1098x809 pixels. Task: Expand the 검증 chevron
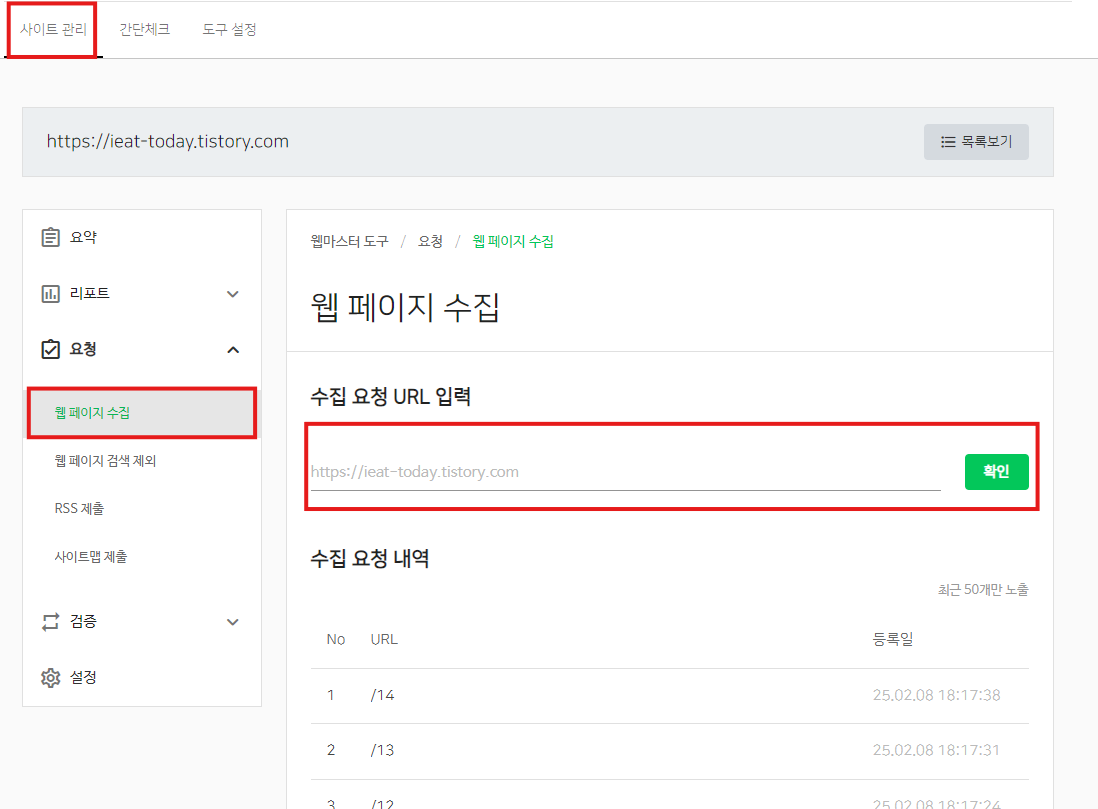(x=233, y=622)
